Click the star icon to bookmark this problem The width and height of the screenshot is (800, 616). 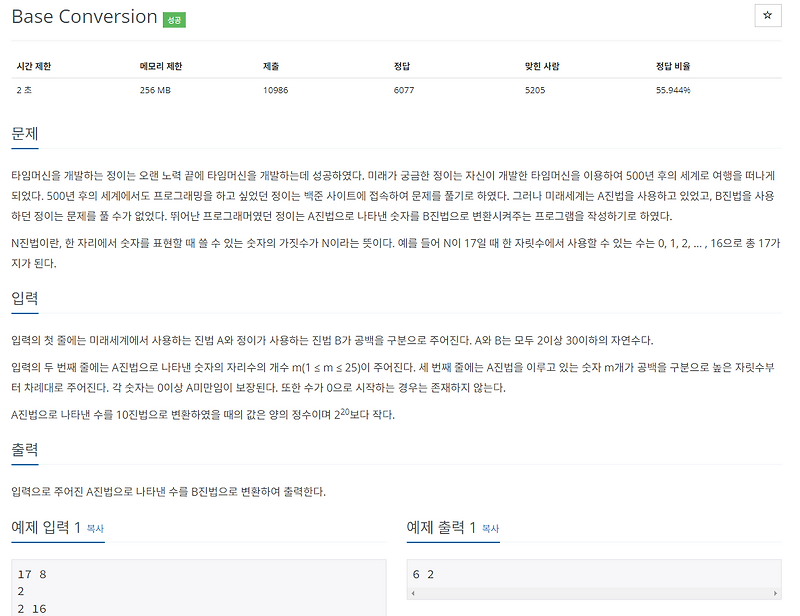click(x=768, y=16)
